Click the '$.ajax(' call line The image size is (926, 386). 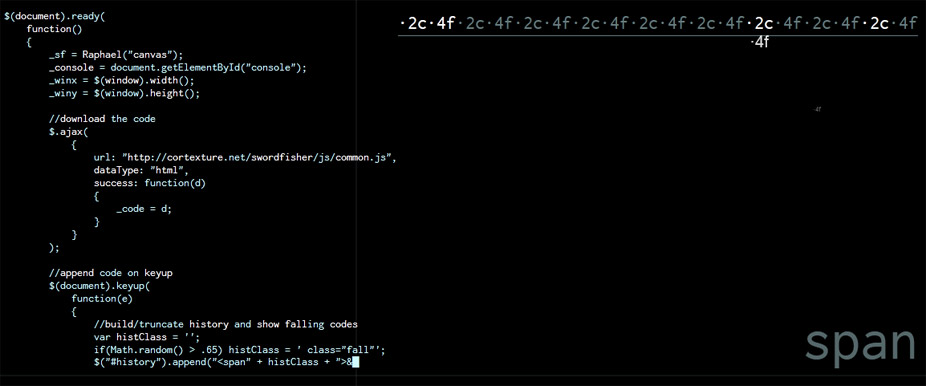pos(69,132)
